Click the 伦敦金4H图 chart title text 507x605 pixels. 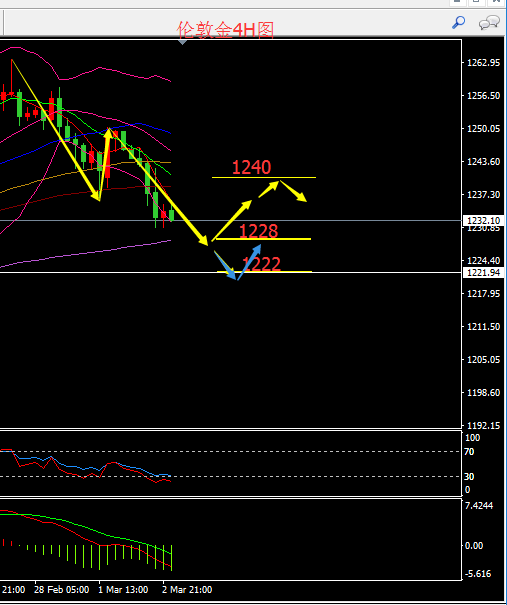pyautogui.click(x=225, y=30)
